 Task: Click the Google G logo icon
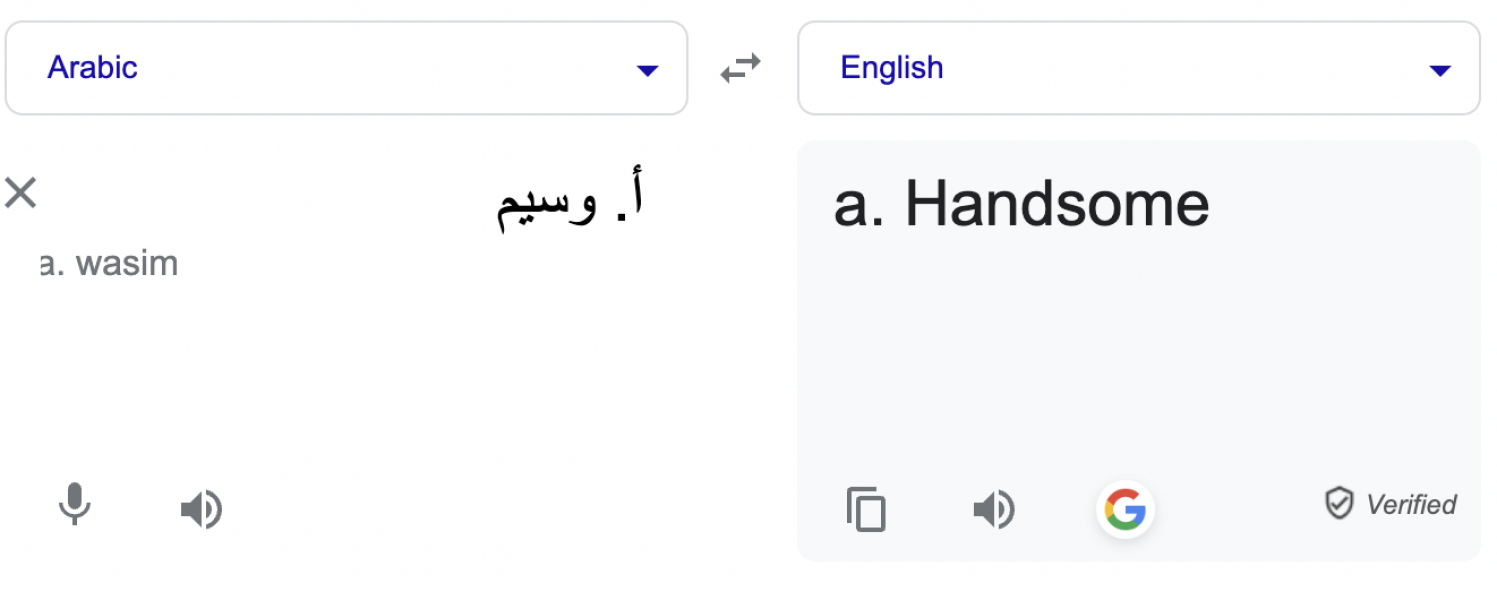pos(1126,509)
